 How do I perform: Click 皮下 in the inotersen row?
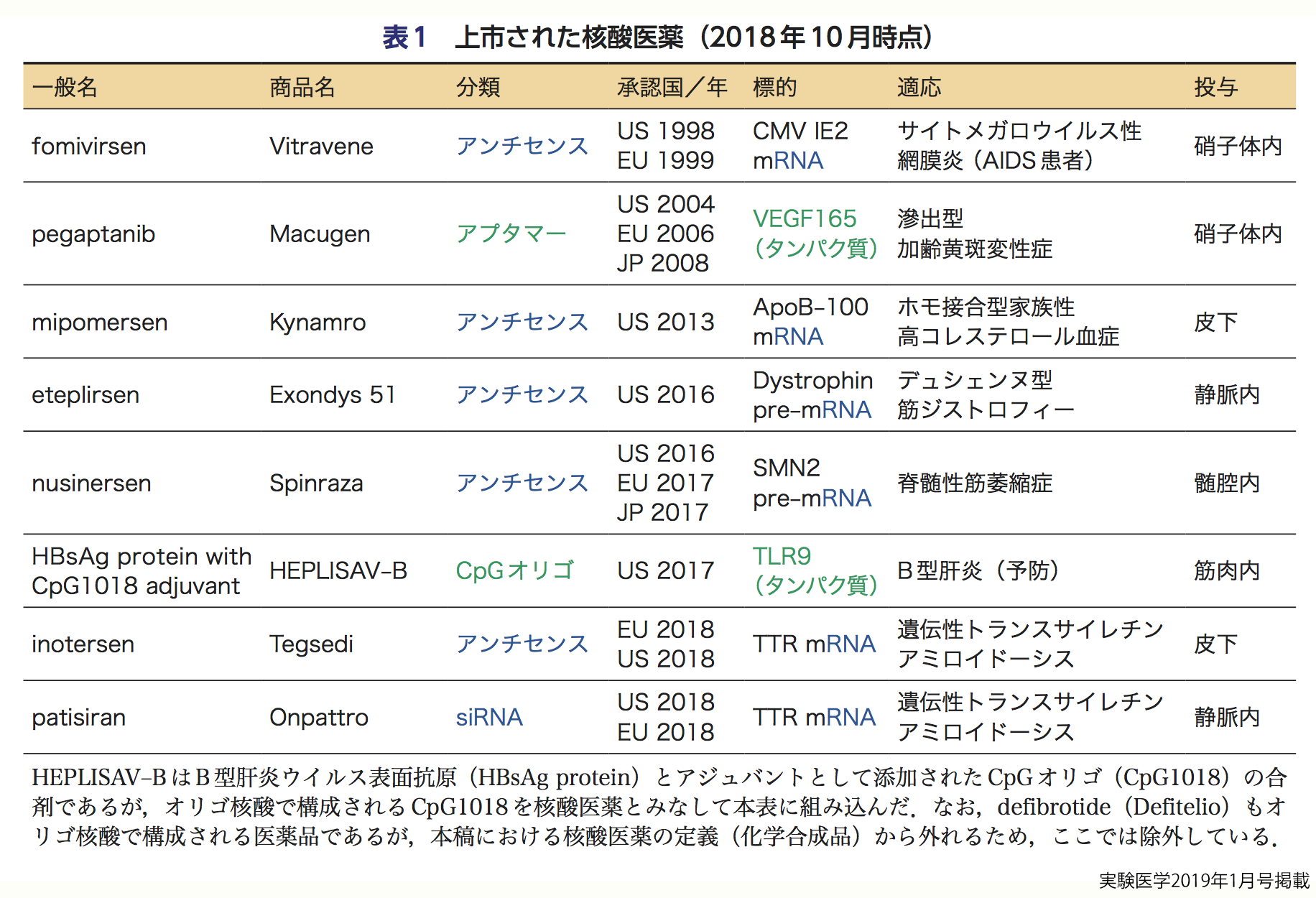(1216, 644)
